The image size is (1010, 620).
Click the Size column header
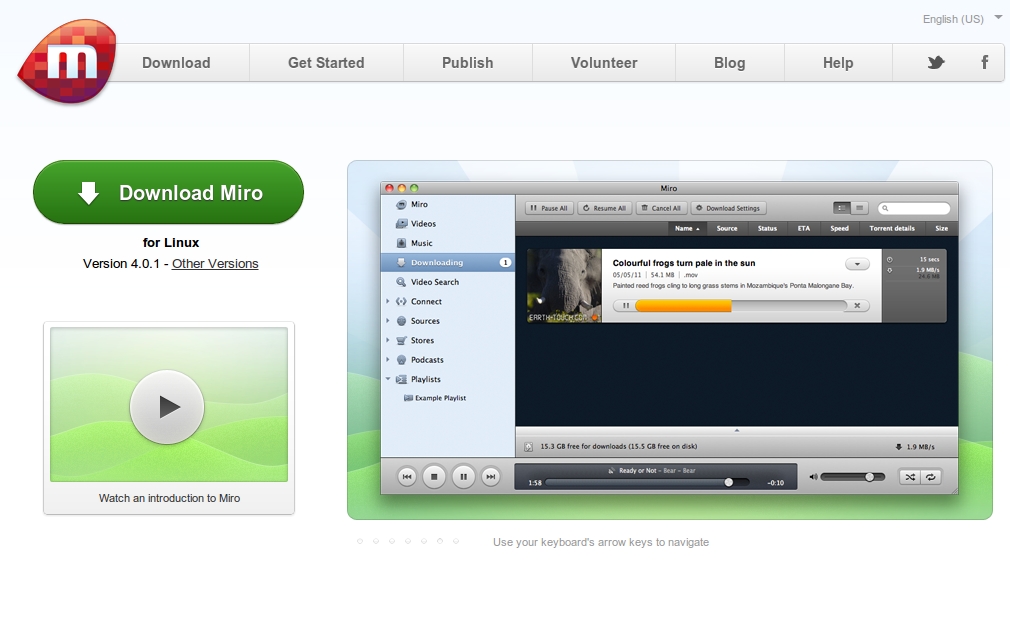(941, 228)
